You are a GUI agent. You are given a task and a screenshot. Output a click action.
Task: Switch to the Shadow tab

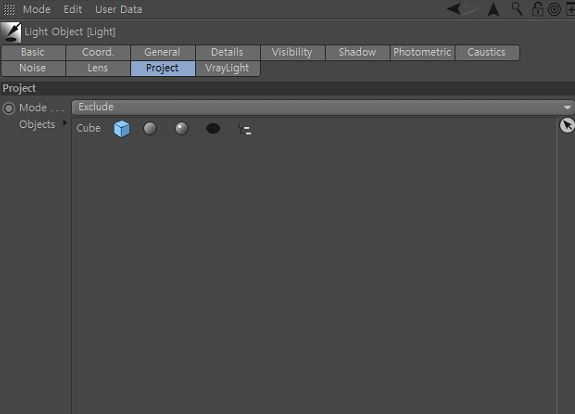[x=357, y=52]
